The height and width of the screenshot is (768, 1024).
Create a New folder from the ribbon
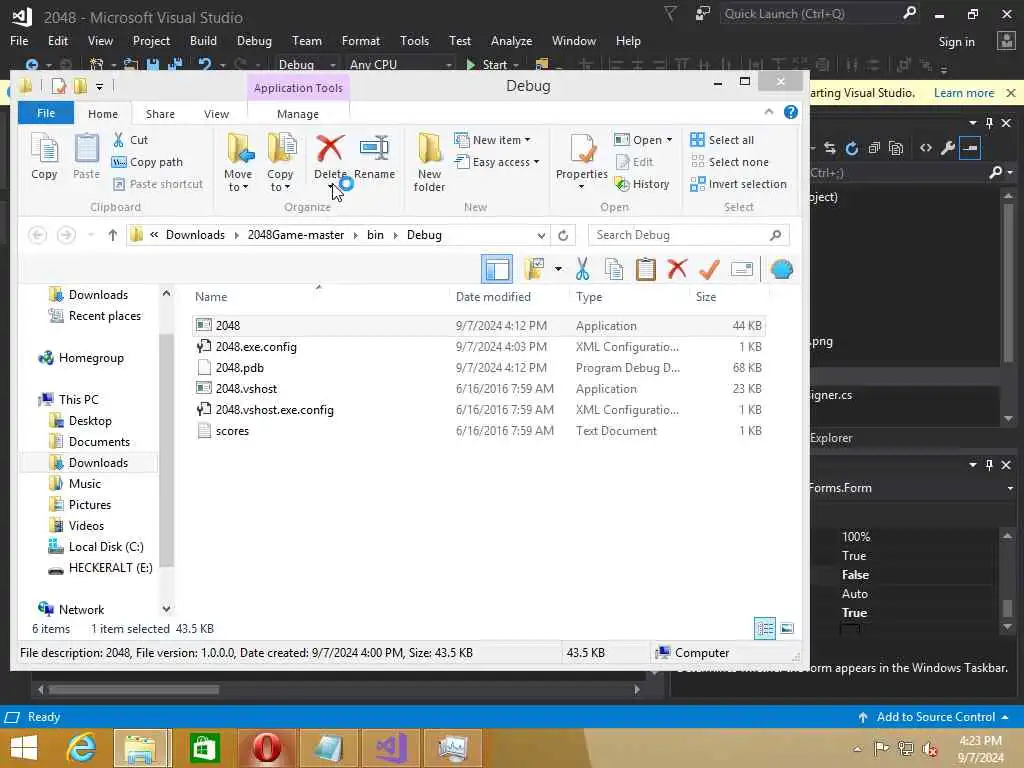tap(429, 162)
